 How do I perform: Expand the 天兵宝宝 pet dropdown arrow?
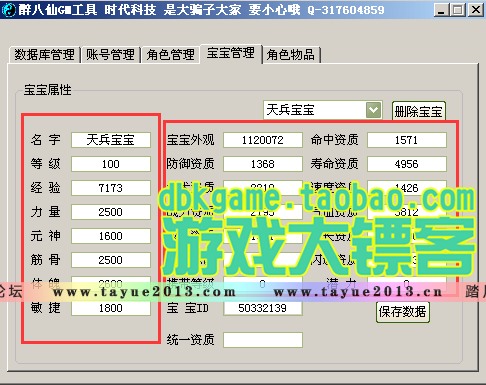click(x=373, y=110)
